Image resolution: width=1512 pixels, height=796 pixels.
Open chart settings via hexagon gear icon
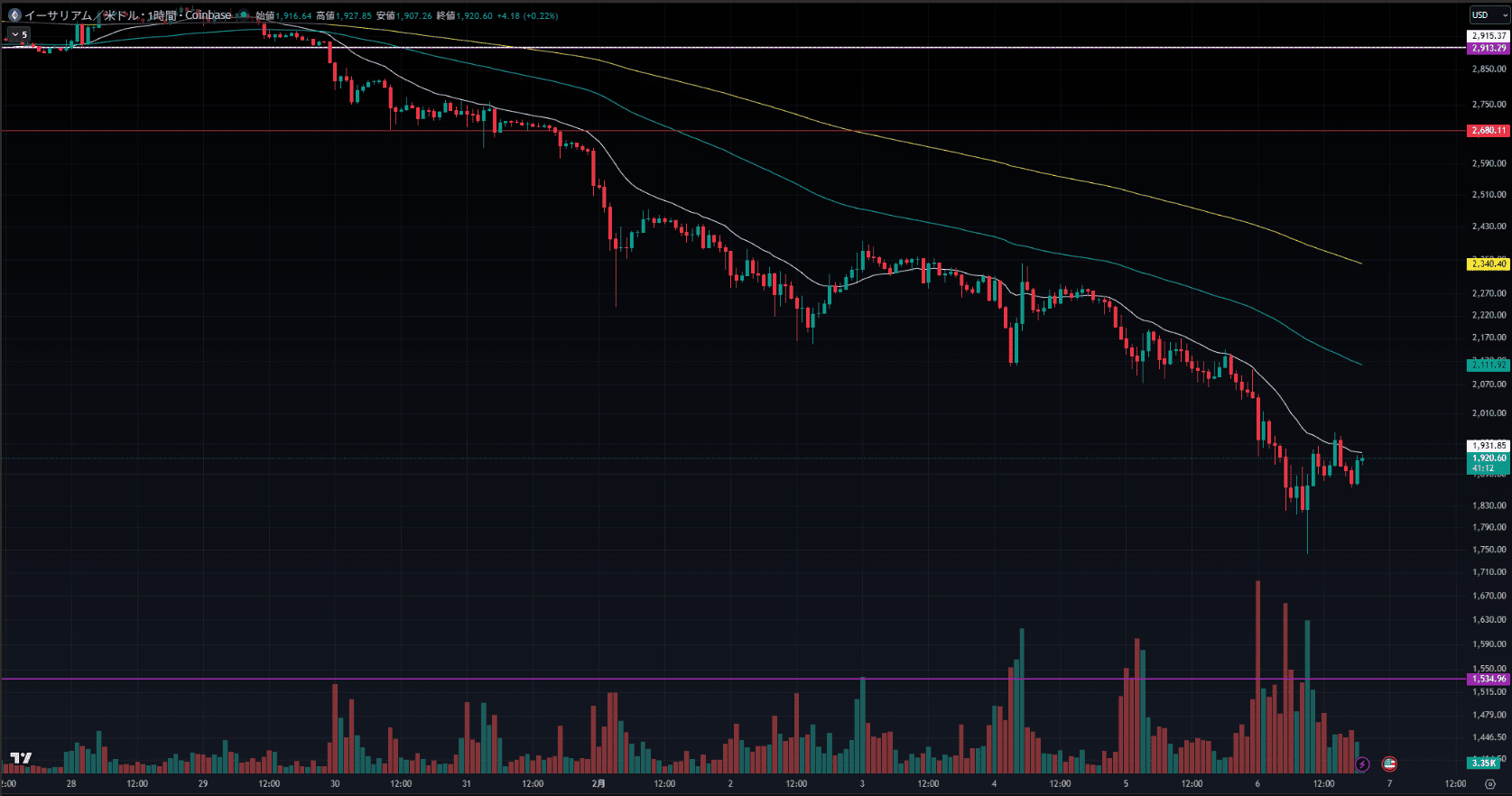pos(1490,783)
